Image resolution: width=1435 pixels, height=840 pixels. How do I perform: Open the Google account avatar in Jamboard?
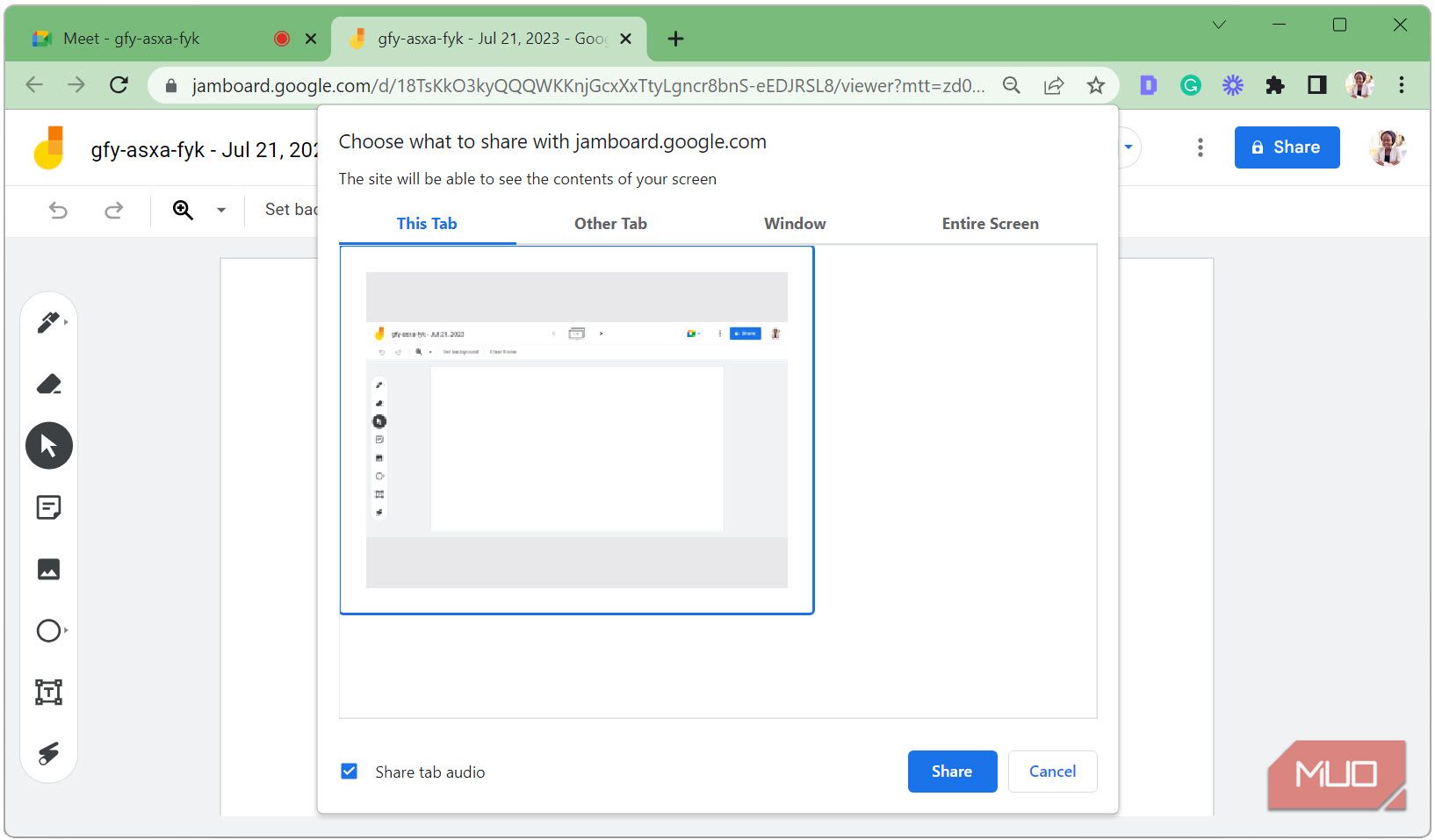pos(1388,147)
